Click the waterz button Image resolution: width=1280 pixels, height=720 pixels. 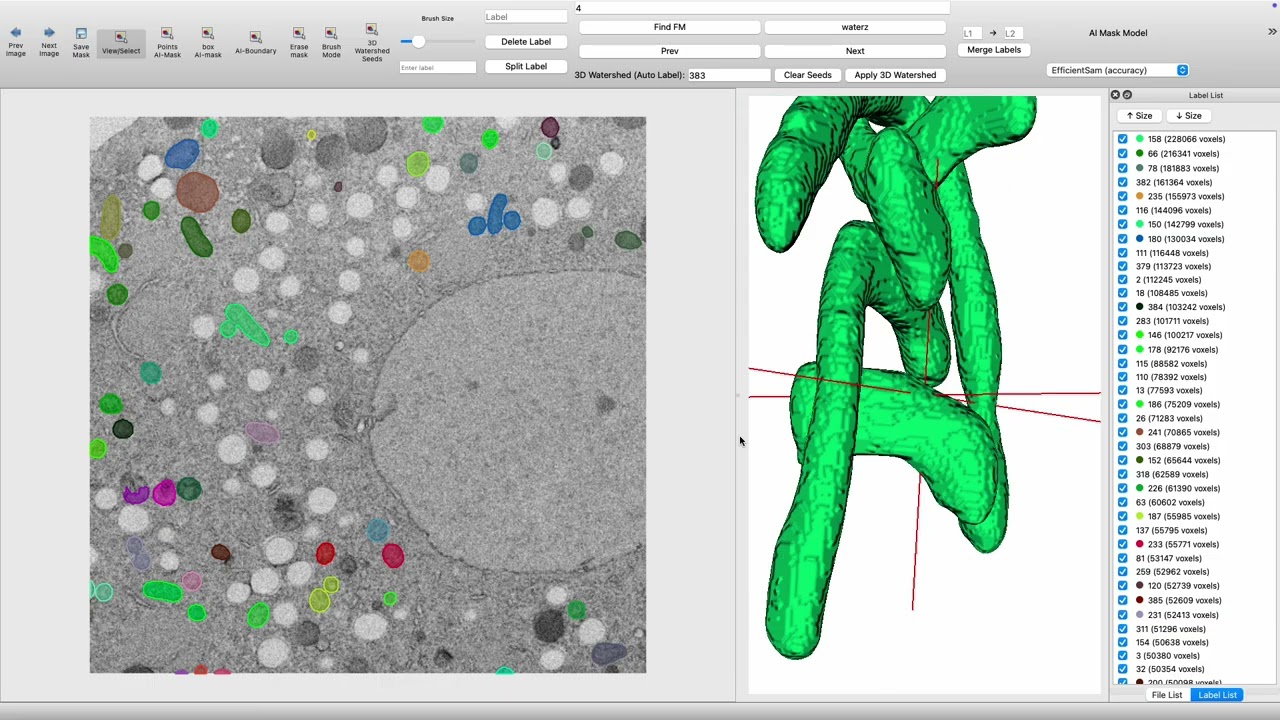point(855,27)
